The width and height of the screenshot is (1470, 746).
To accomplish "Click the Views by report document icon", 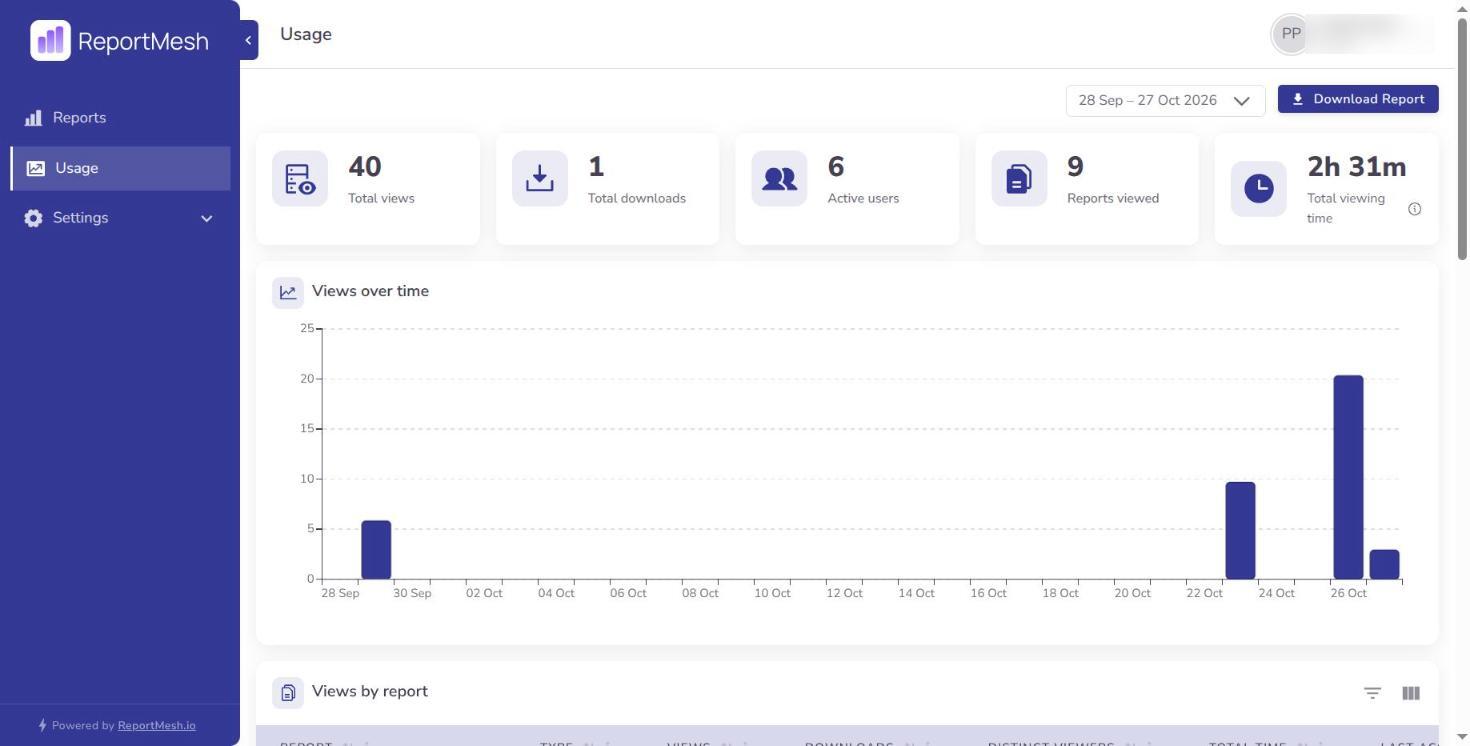I will click(288, 692).
